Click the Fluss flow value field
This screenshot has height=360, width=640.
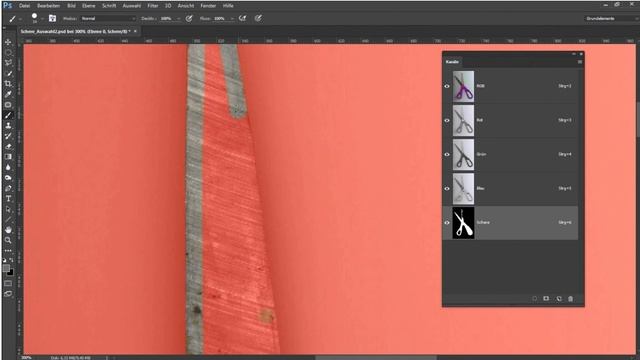[220, 18]
